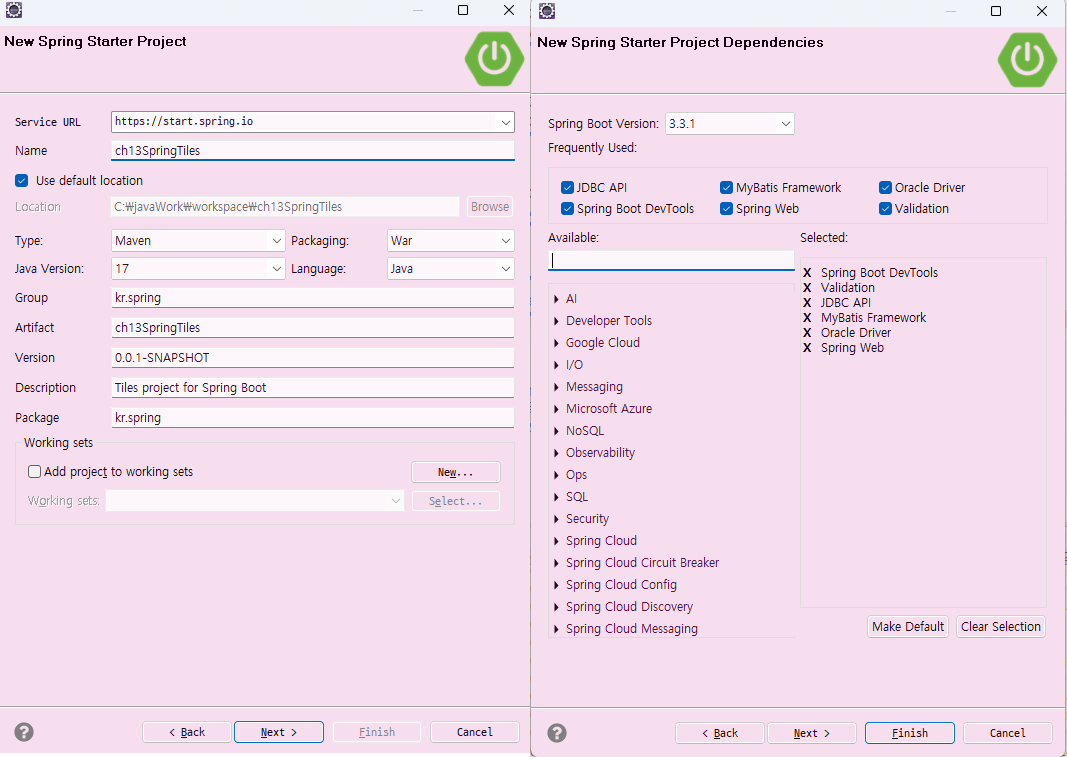1067x757 pixels.
Task: Click Finish in Dependencies dialog
Action: (910, 732)
